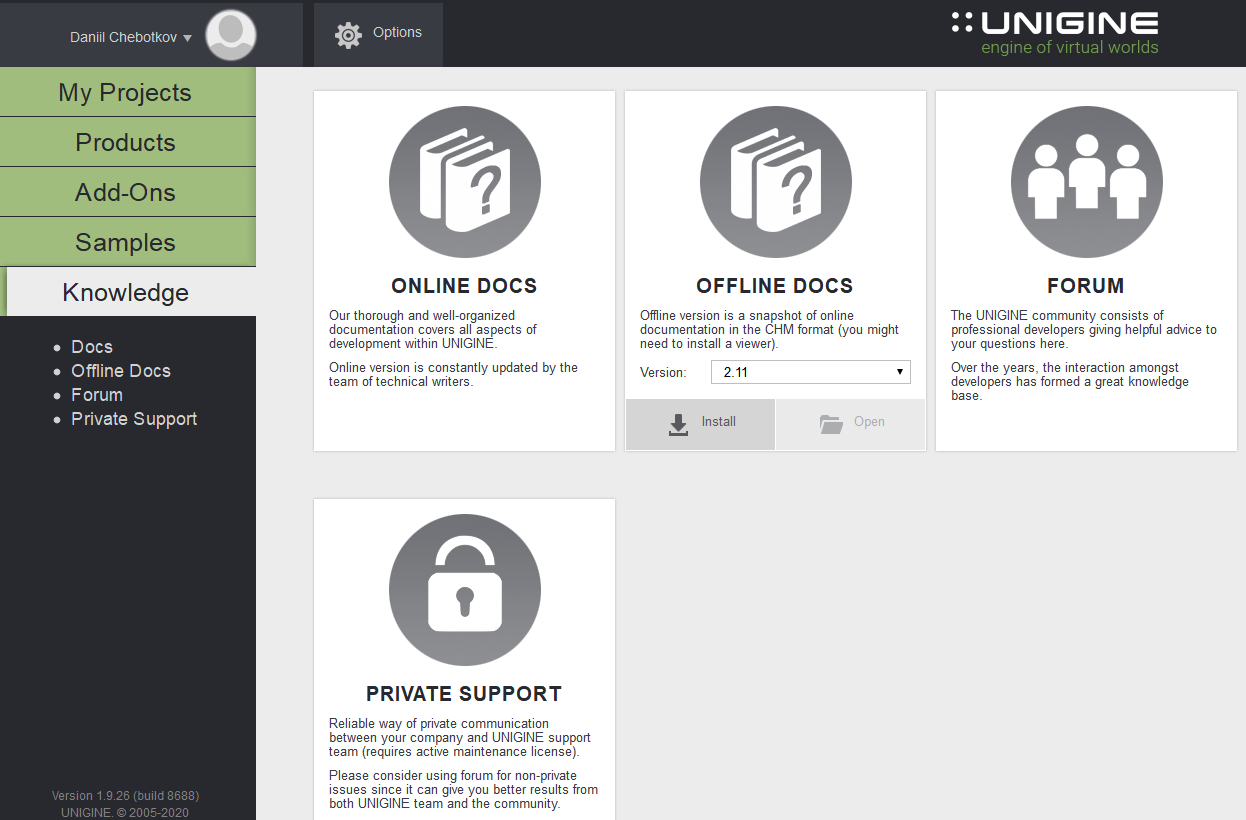Image resolution: width=1246 pixels, height=820 pixels.
Task: Click the download arrow icon on Install
Action: (x=678, y=424)
